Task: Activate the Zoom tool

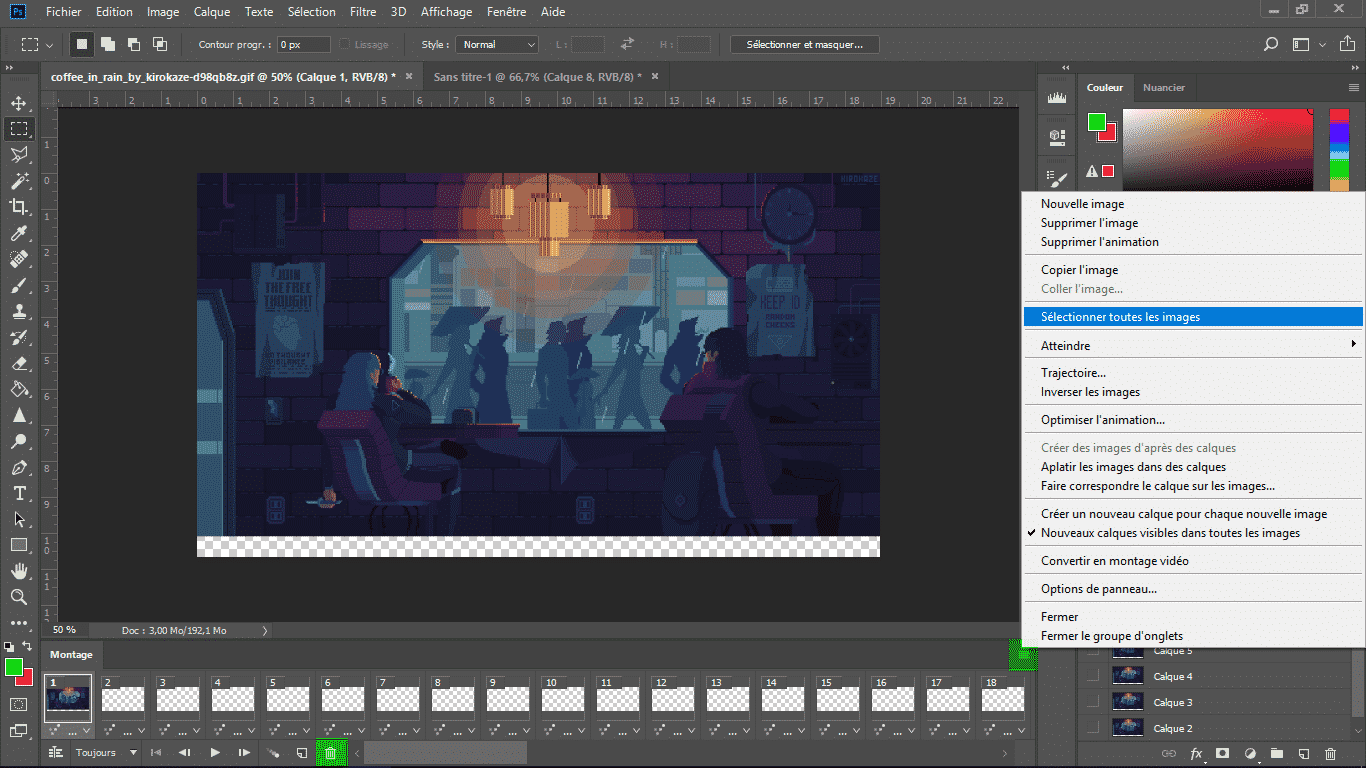Action: pyautogui.click(x=18, y=597)
